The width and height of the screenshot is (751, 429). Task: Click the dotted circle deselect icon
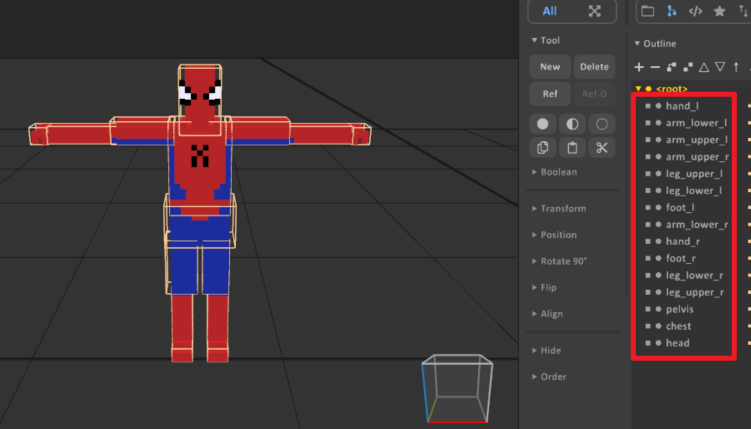click(602, 124)
